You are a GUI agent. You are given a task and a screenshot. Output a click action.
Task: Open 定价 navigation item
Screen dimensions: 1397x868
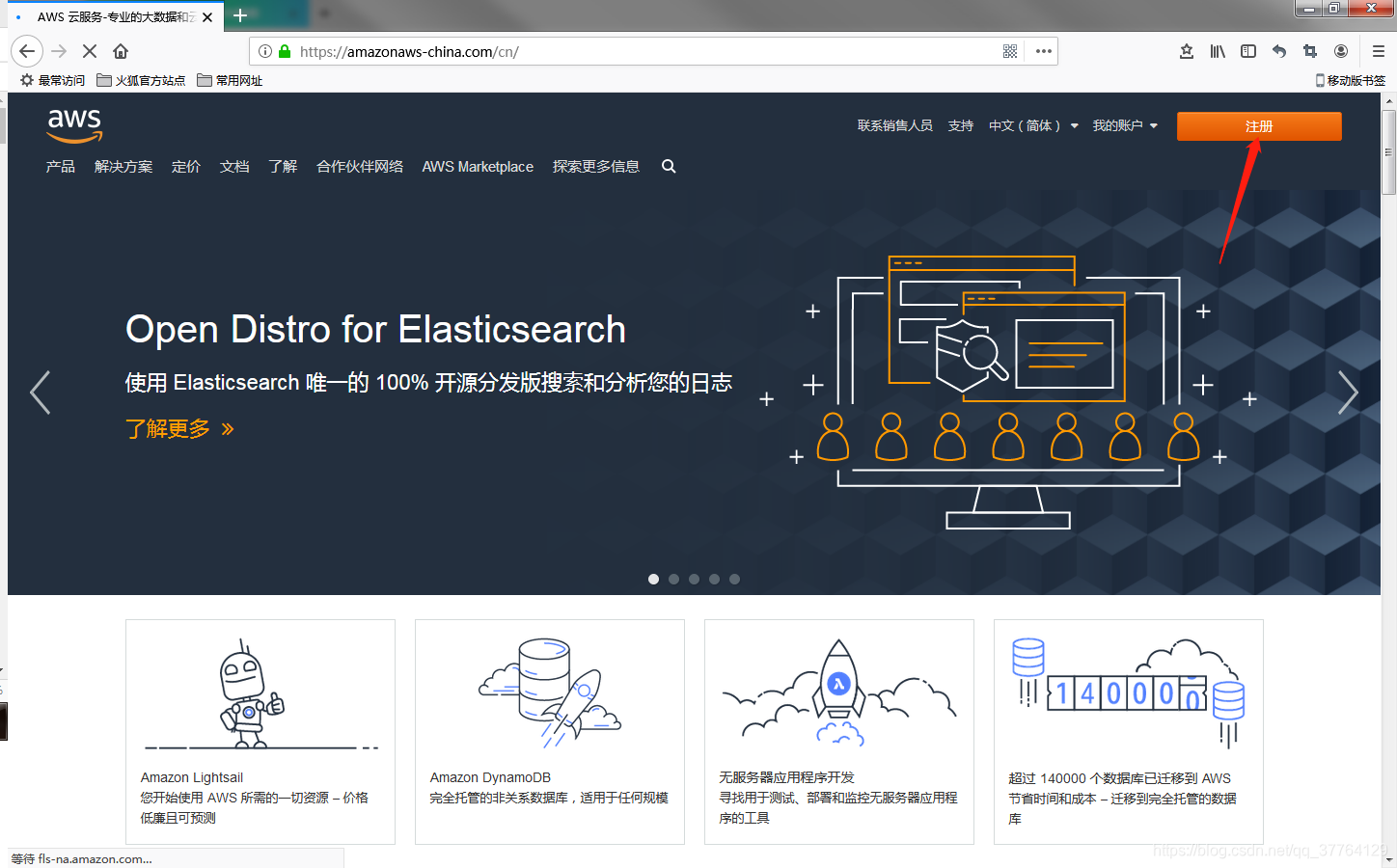186,166
